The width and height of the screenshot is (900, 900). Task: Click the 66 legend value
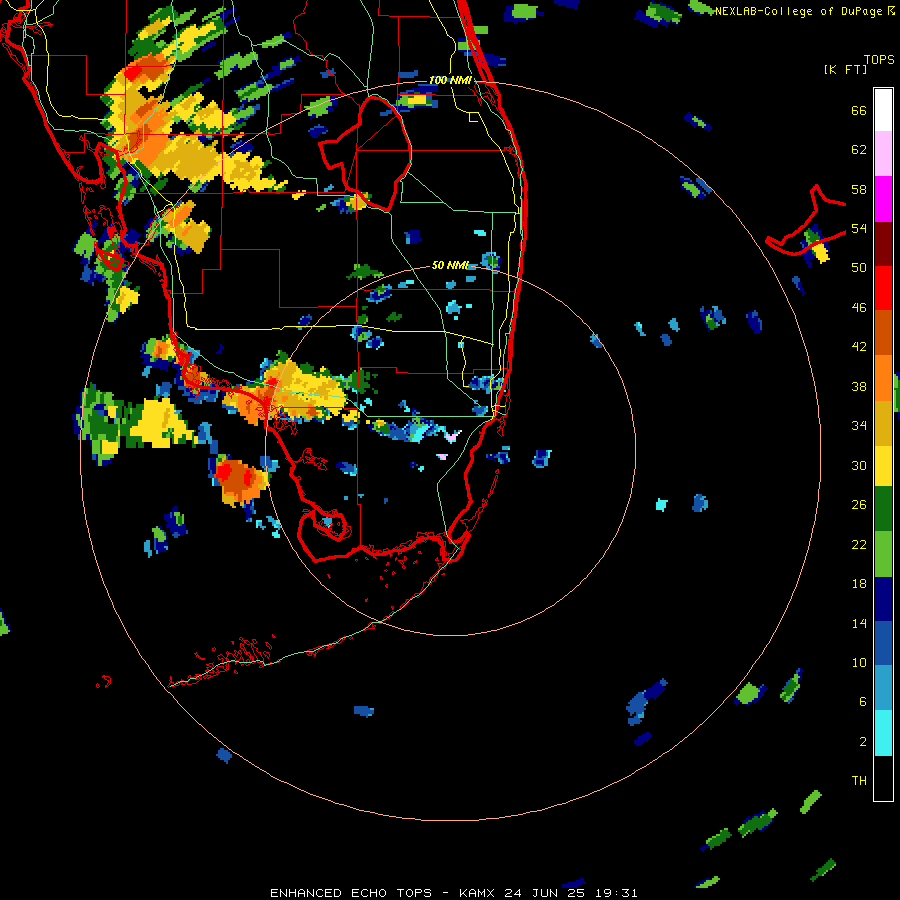point(859,110)
